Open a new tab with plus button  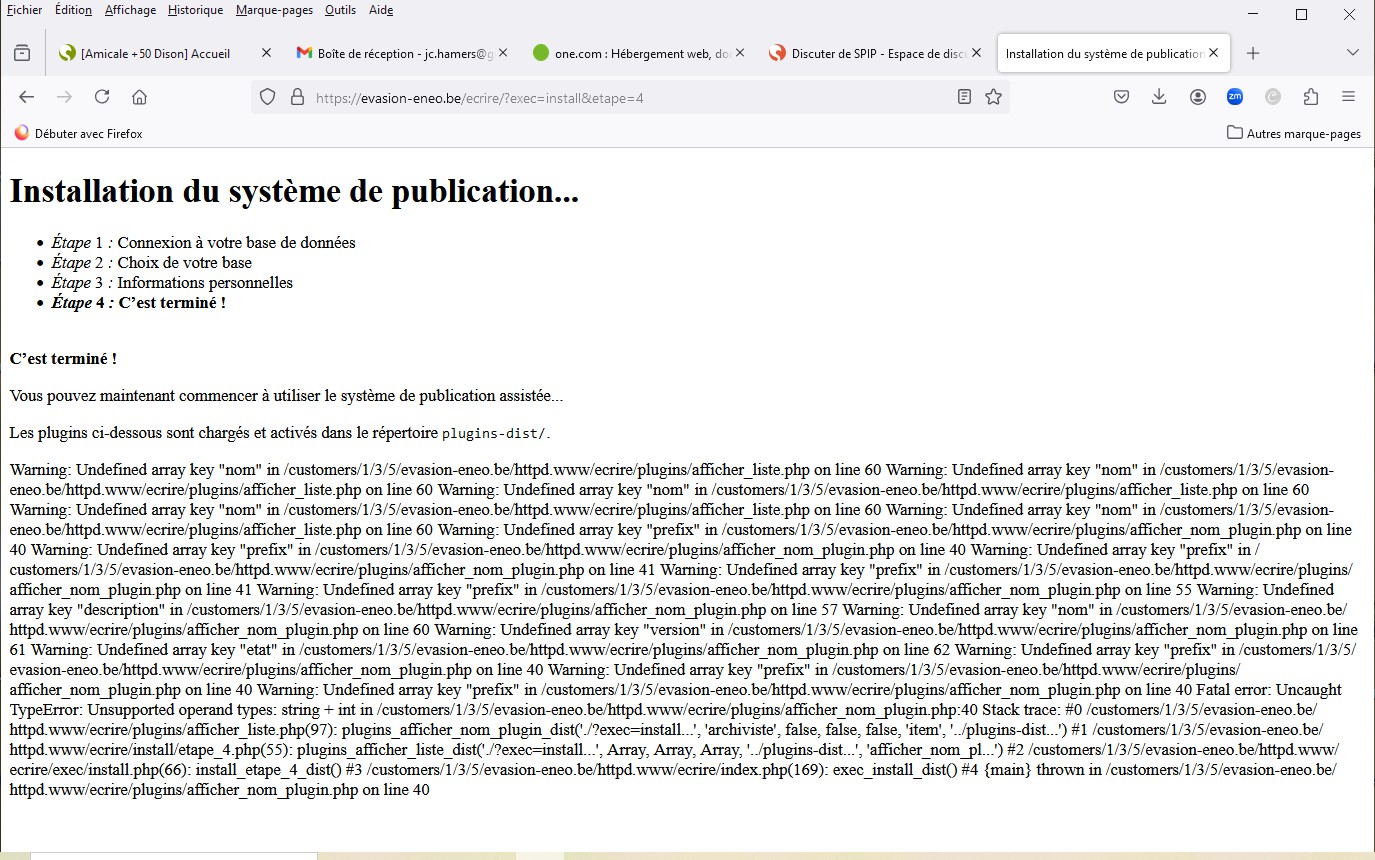pos(1253,53)
